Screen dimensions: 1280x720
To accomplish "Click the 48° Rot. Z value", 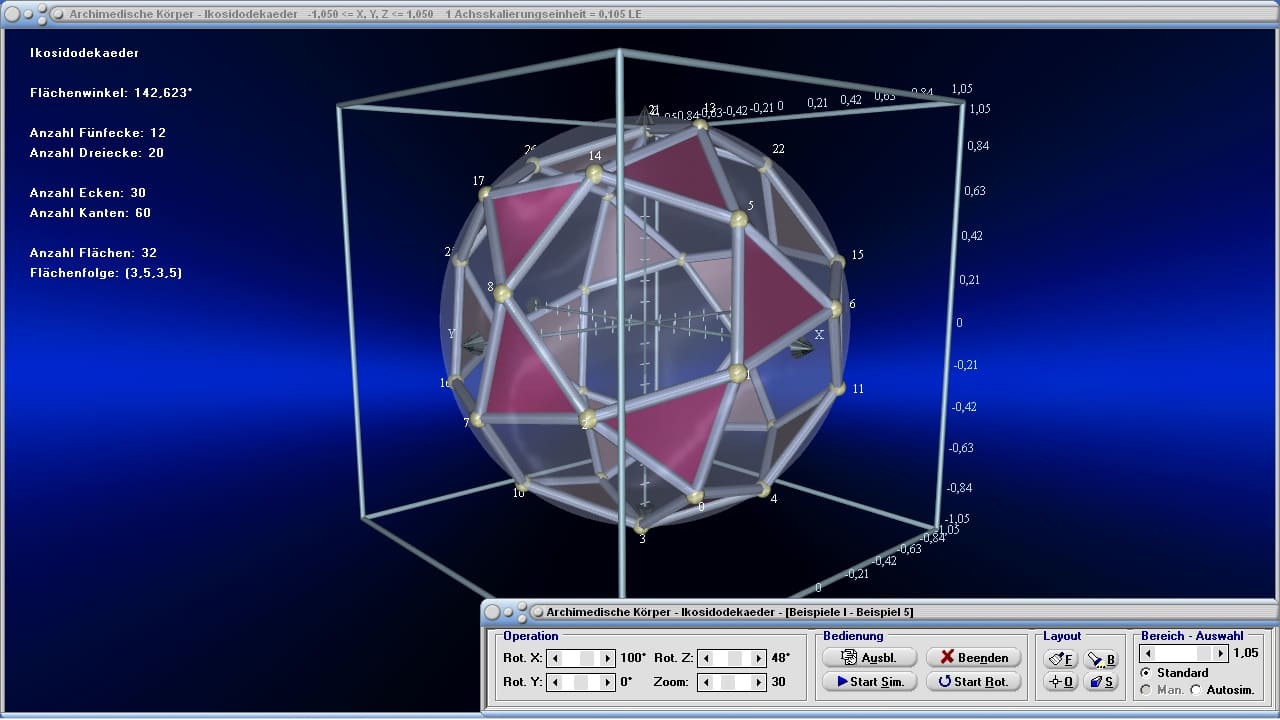I will [781, 658].
